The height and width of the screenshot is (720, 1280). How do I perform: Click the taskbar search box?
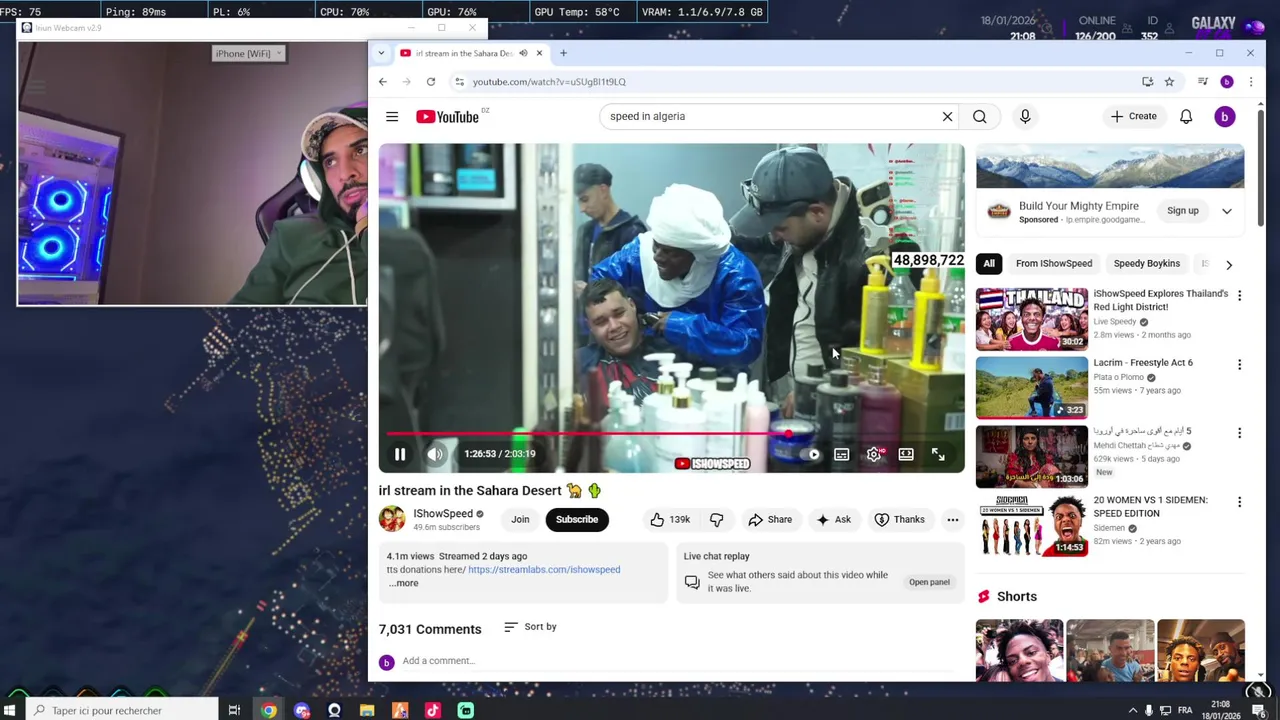click(122, 711)
